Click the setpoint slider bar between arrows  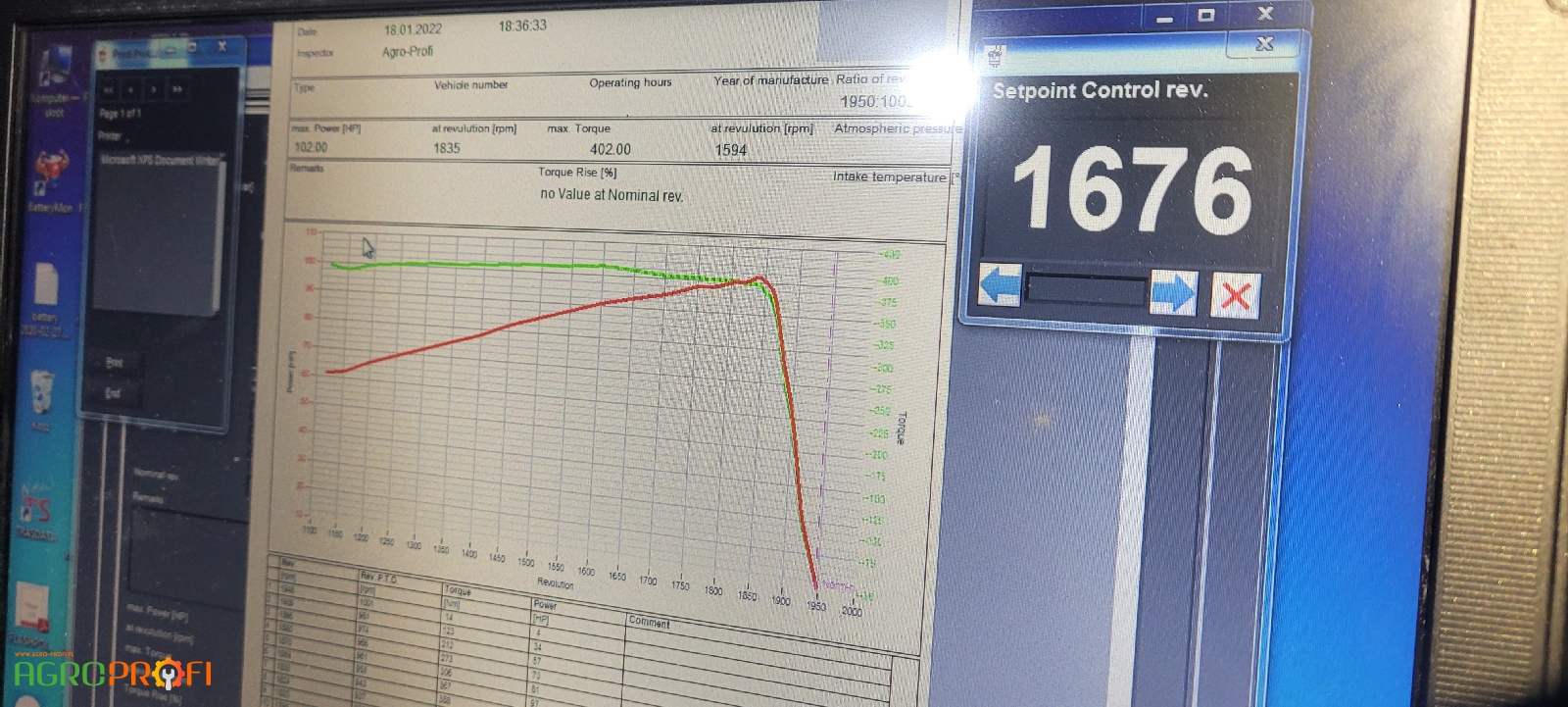[x=1086, y=290]
